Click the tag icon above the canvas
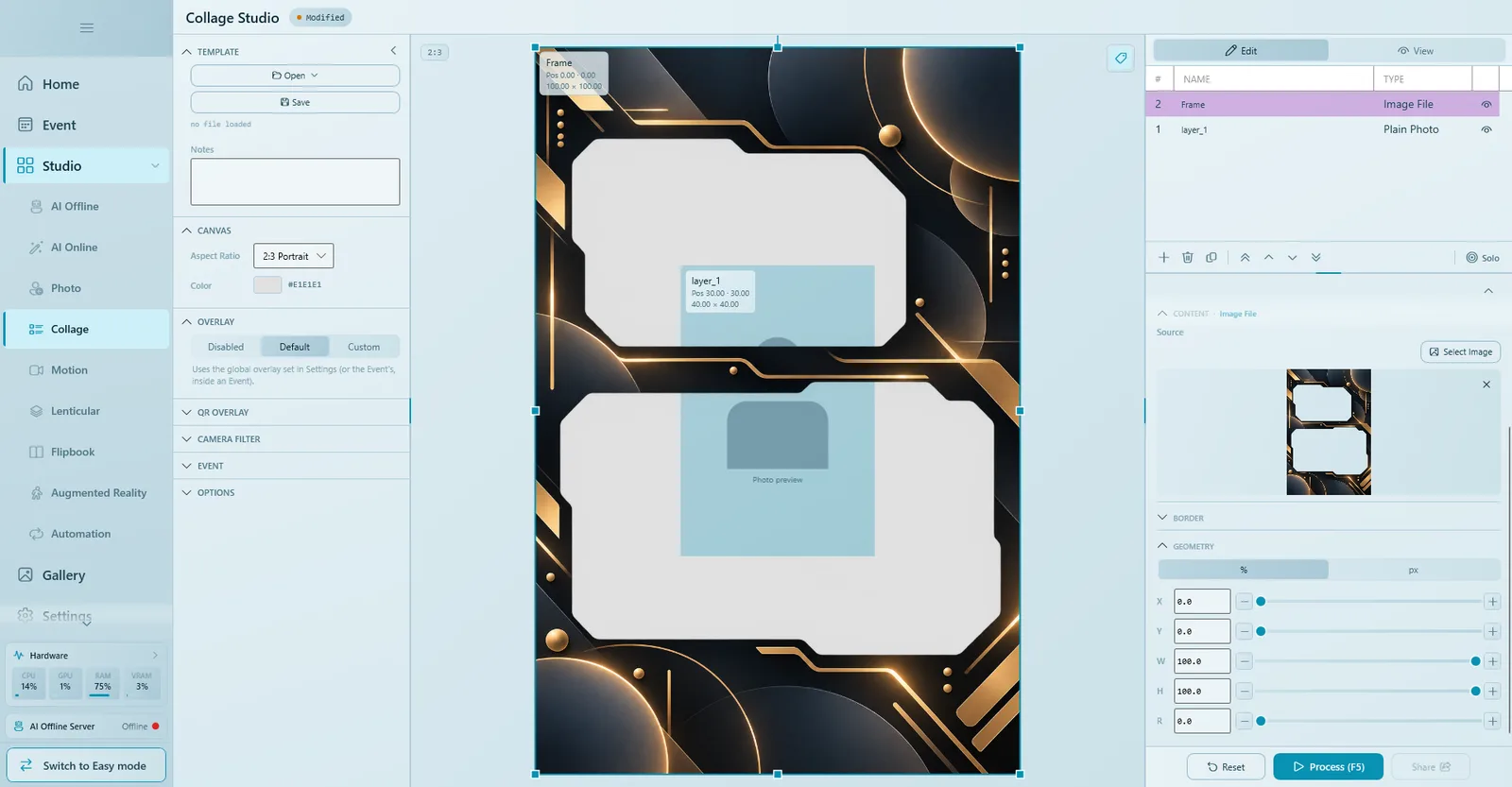Image resolution: width=1512 pixels, height=787 pixels. [x=1121, y=59]
